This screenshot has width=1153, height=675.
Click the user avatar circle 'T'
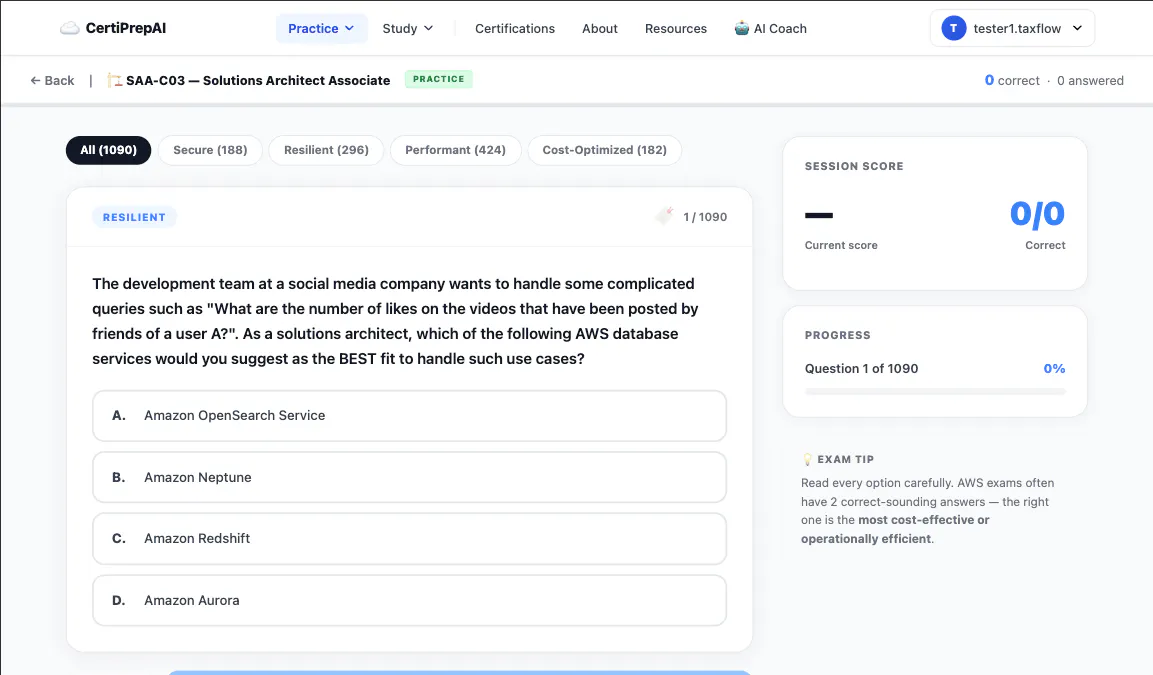[954, 28]
